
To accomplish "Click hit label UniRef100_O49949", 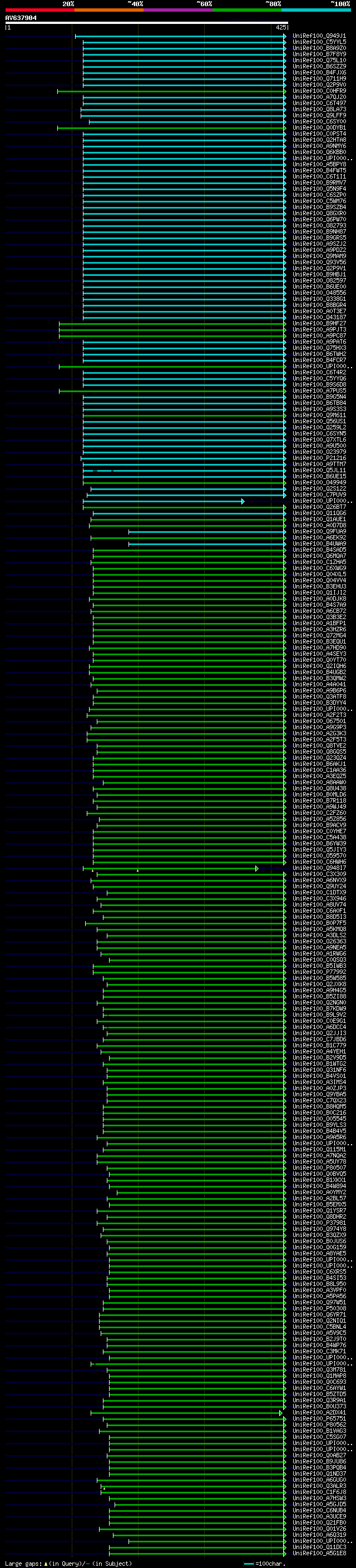I will point(319,483).
